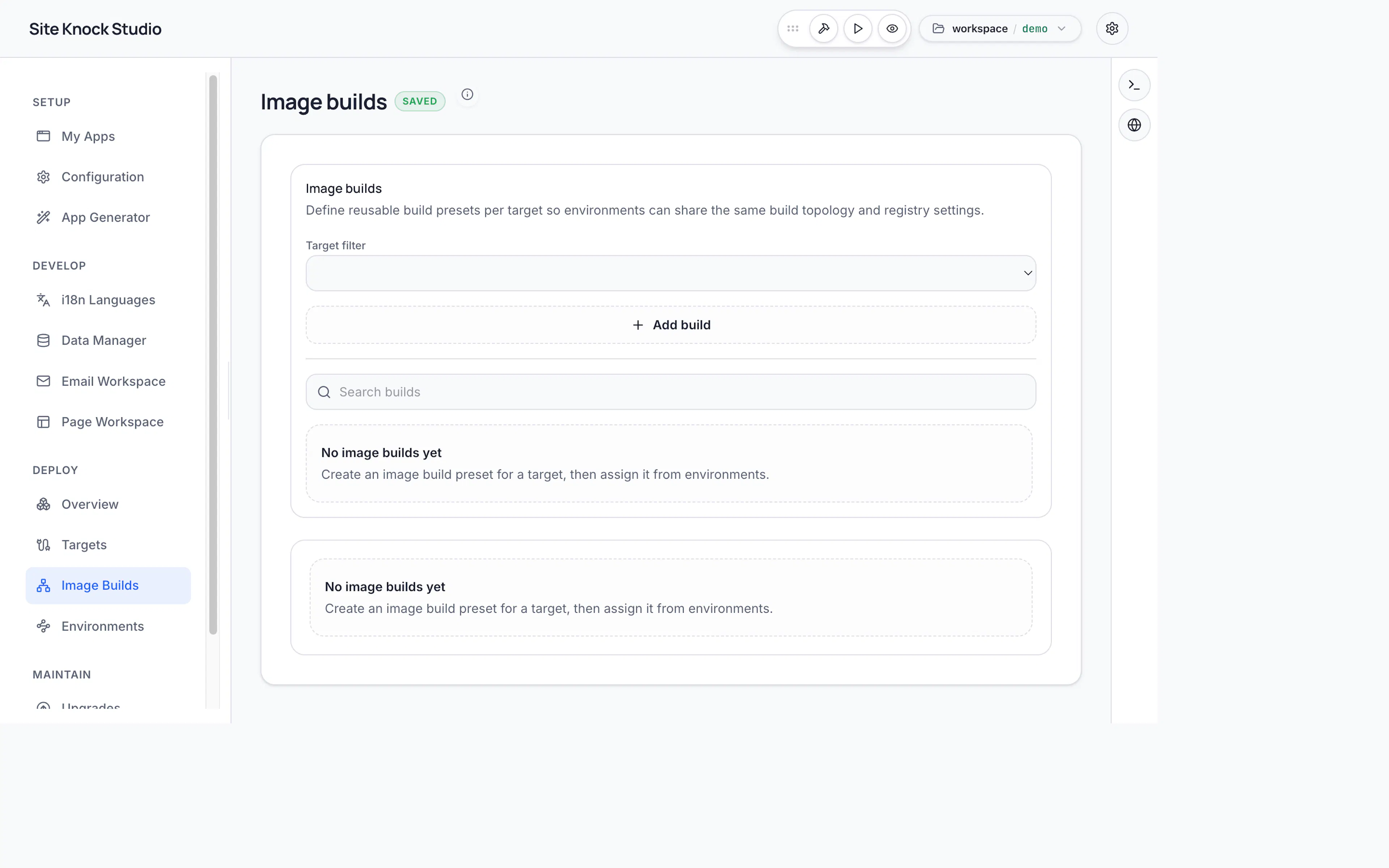Click the Overview boxes icon
This screenshot has height=868, width=1389.
pos(44,504)
